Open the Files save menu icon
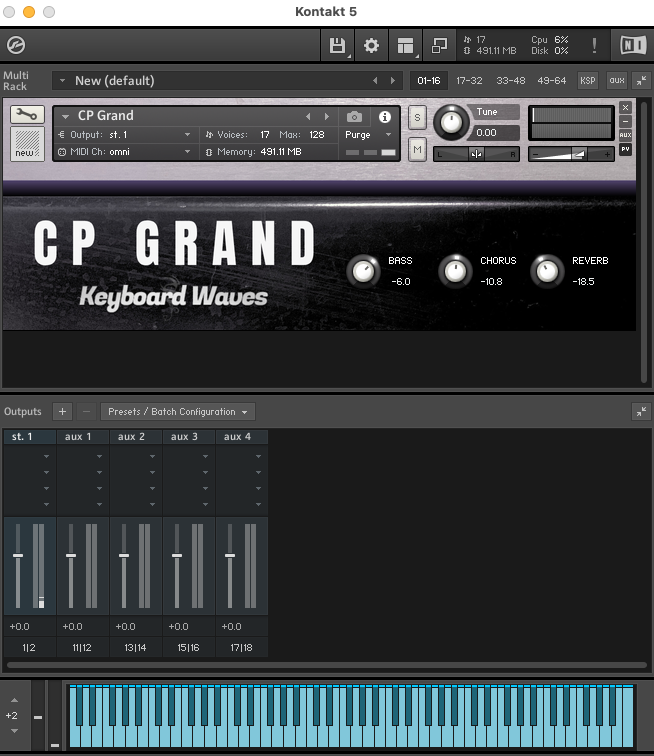The image size is (654, 756). coord(338,45)
